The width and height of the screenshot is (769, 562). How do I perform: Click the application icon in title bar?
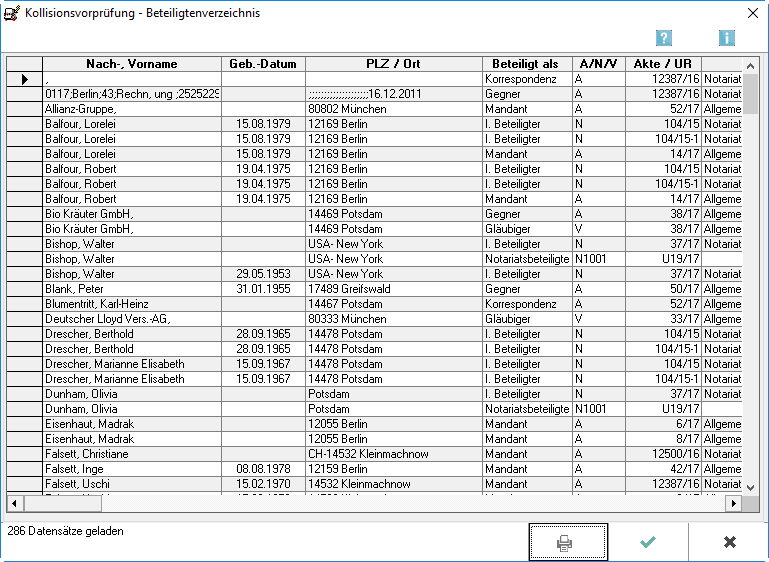point(12,13)
